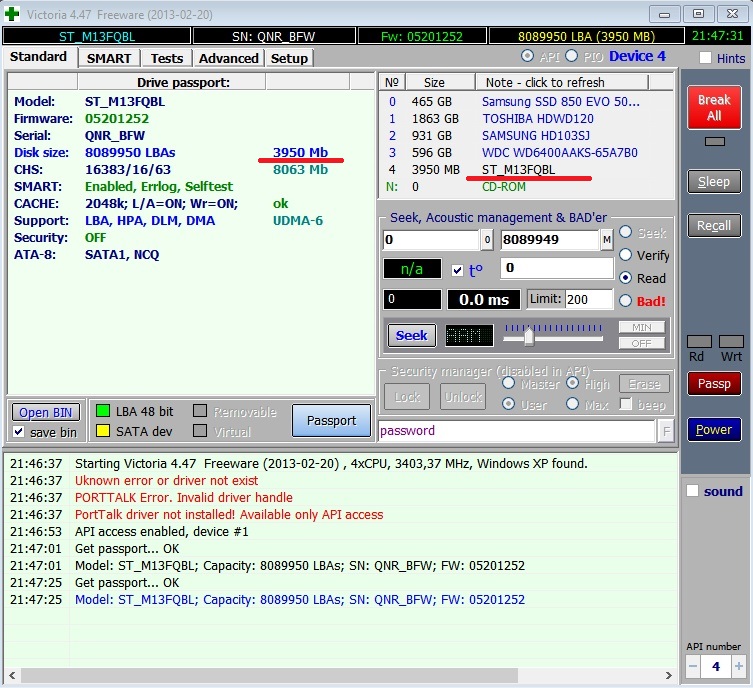This screenshot has height=688, width=753.
Task: Click the Passport button
Action: 331,420
